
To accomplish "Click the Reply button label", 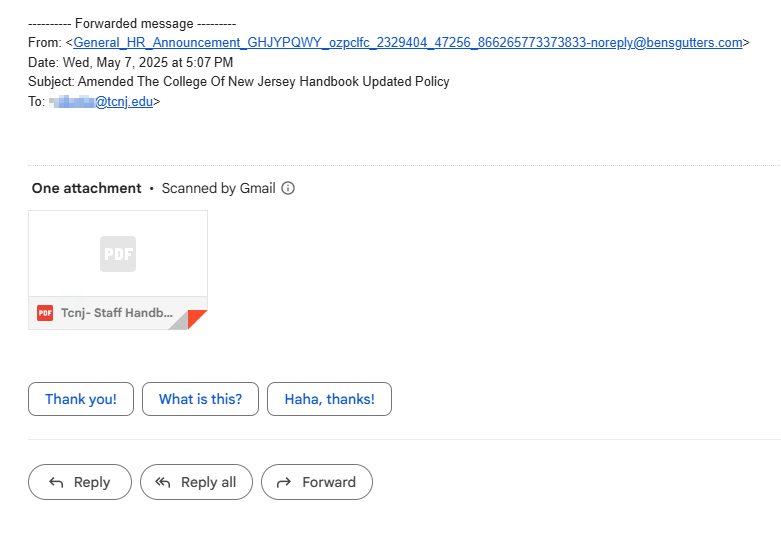I will pos(92,482).
